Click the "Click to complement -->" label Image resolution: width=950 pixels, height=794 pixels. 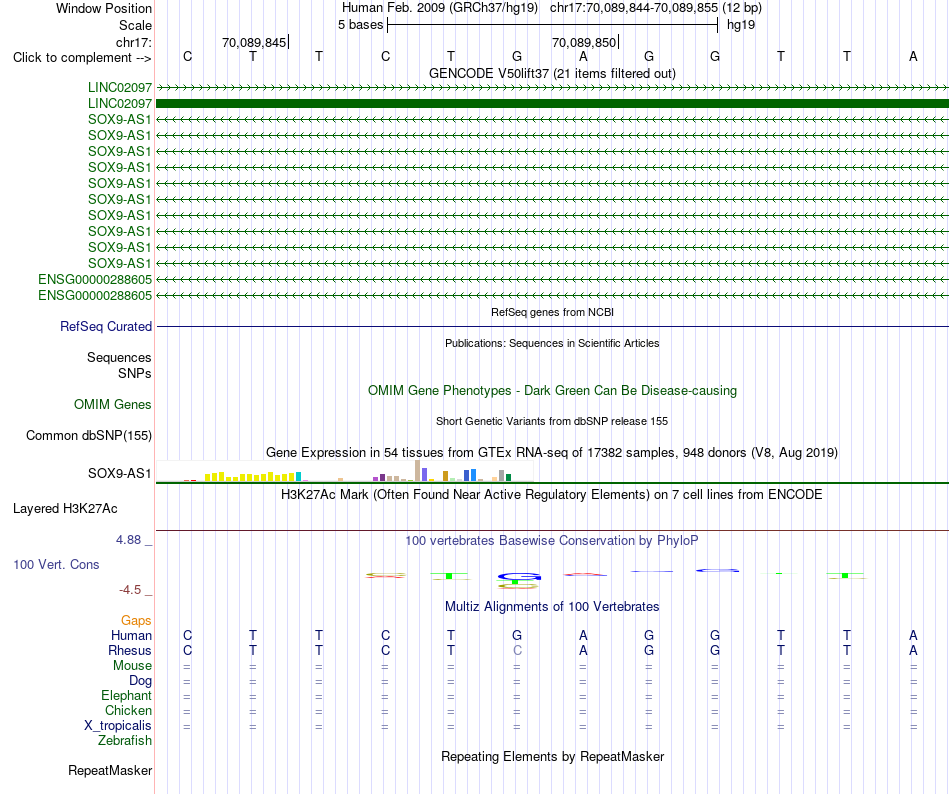click(82, 58)
